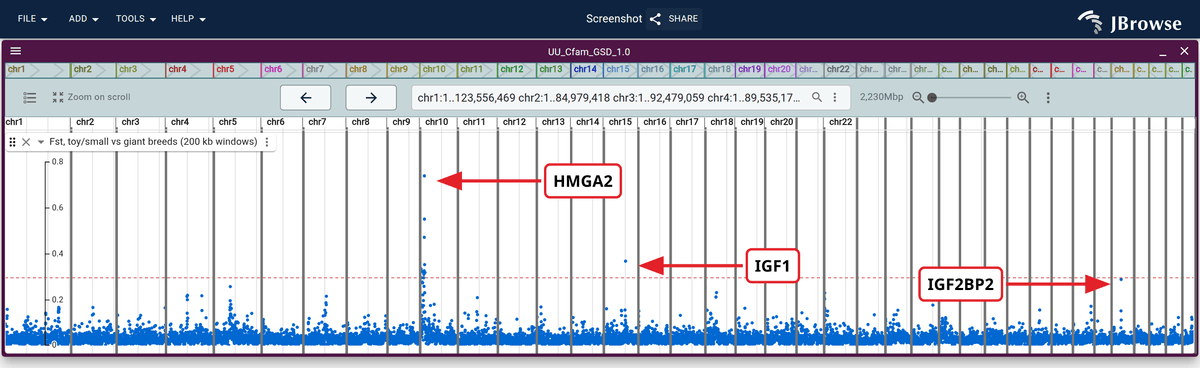Click the chr15 data point above the threshold
The width and height of the screenshot is (1200, 368).
click(x=626, y=262)
